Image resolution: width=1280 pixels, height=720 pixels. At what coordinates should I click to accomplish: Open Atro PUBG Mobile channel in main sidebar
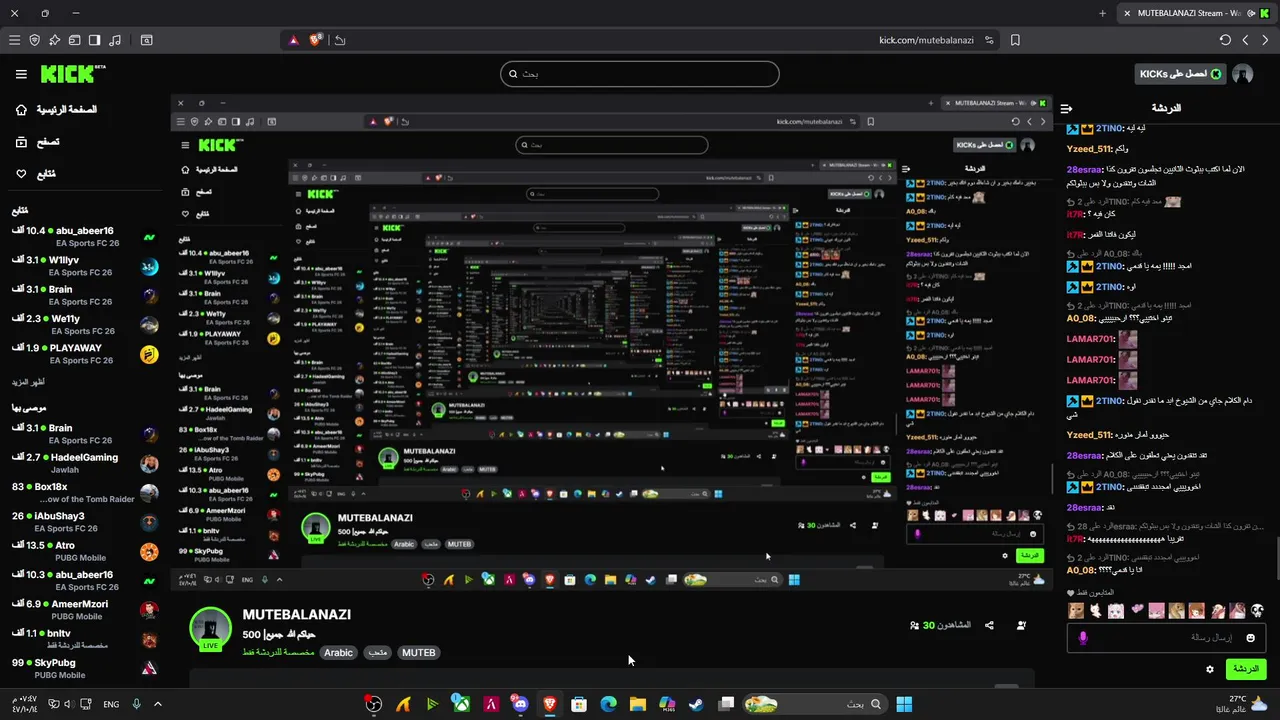[x=85, y=551]
